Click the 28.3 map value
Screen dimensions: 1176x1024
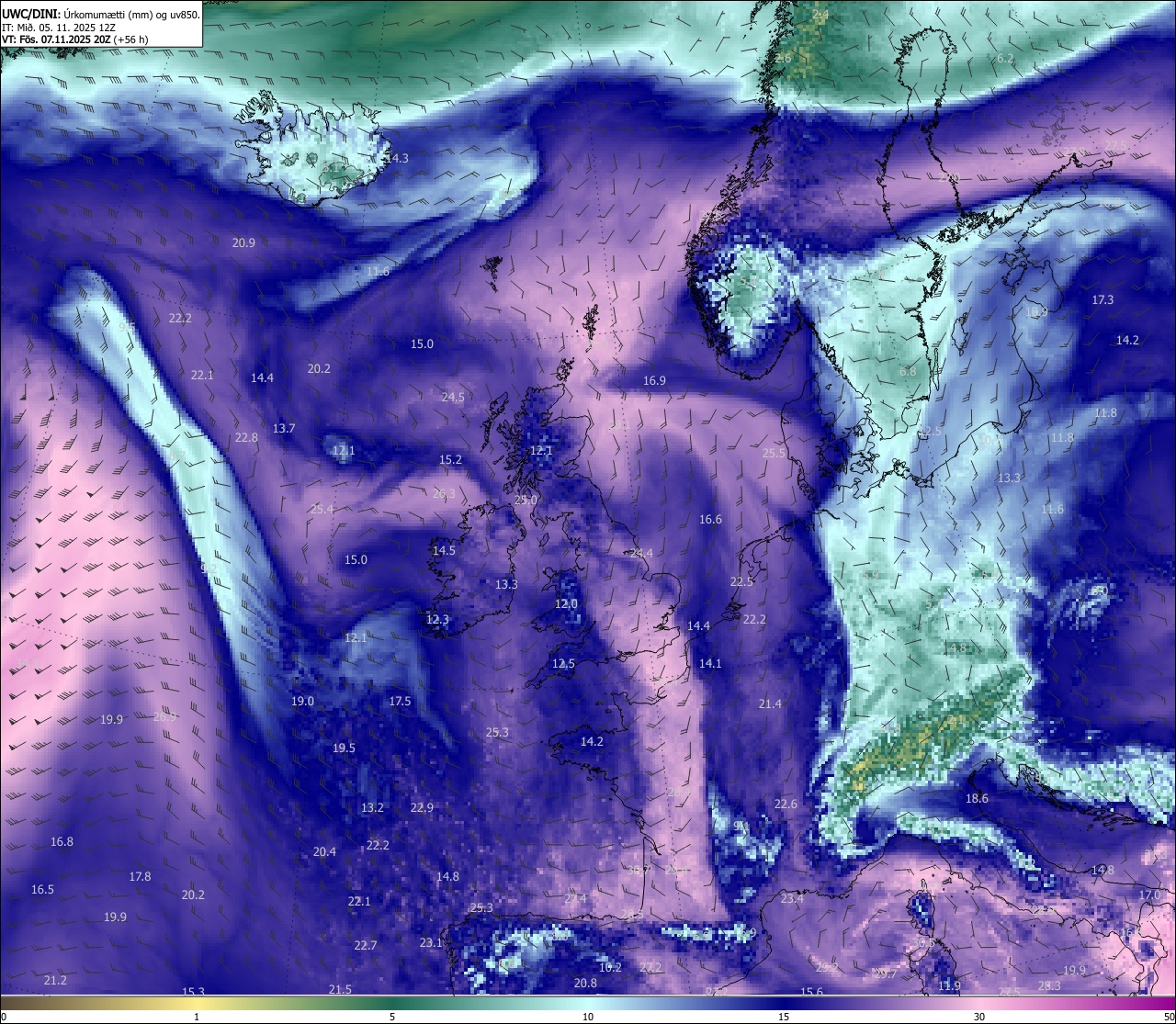tap(1049, 985)
